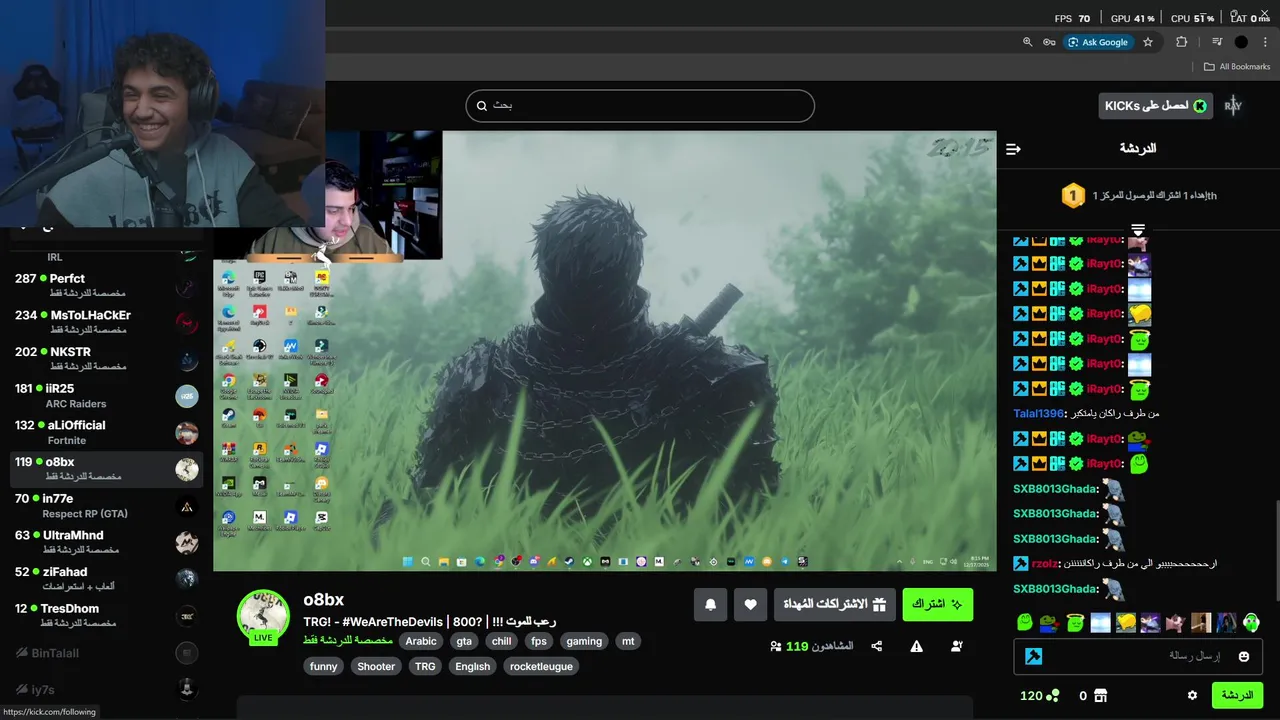Open the emoji picker smiley in chat box
Screen dimensions: 1280x720
[x=1244, y=656]
